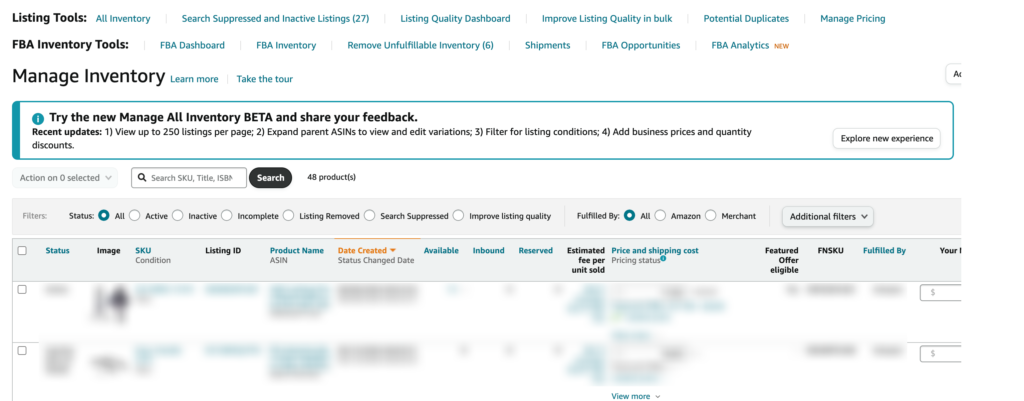Select the Status All radio button
This screenshot has height=401, width=1024.
point(104,216)
